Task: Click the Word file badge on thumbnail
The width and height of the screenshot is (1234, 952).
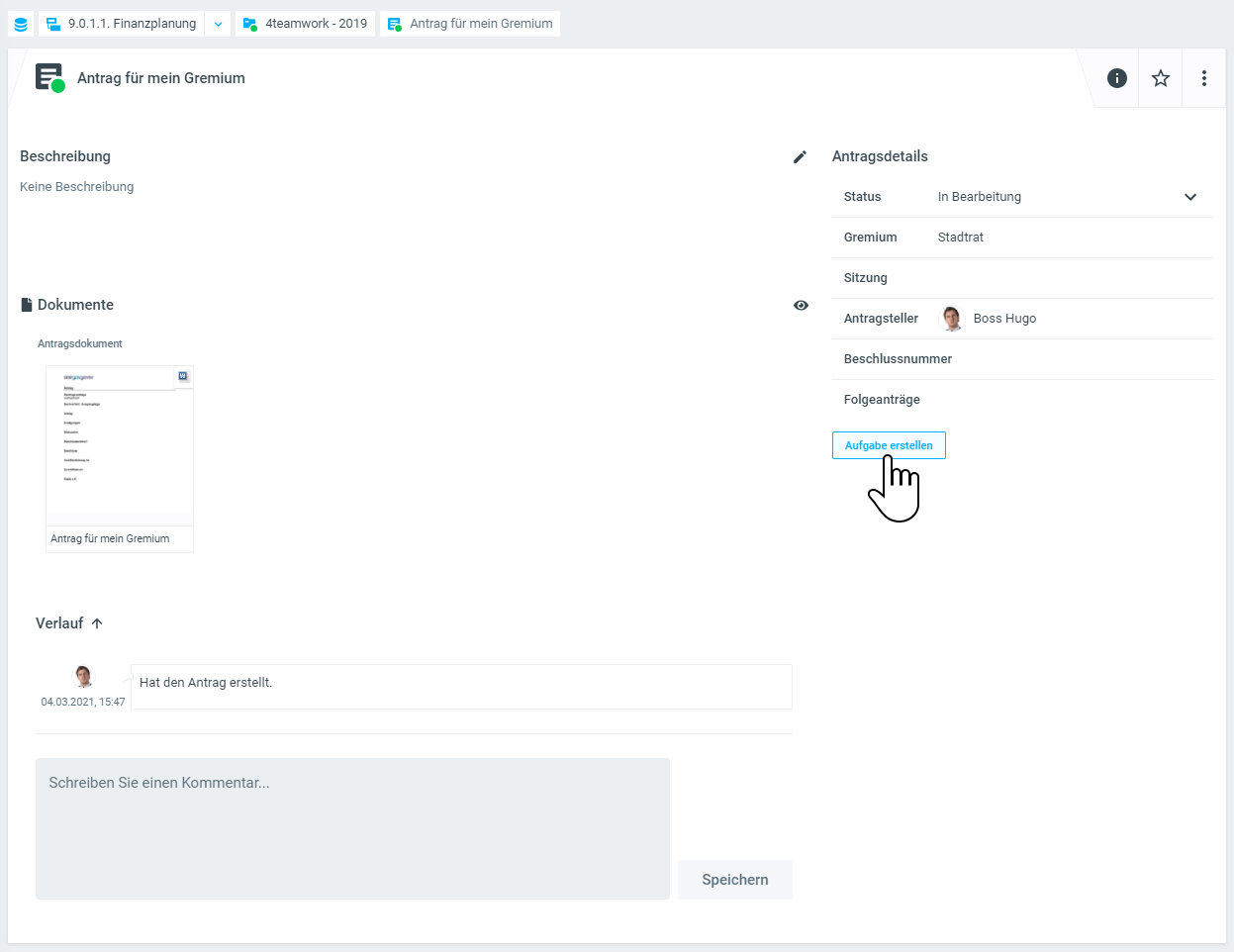Action: point(183,376)
